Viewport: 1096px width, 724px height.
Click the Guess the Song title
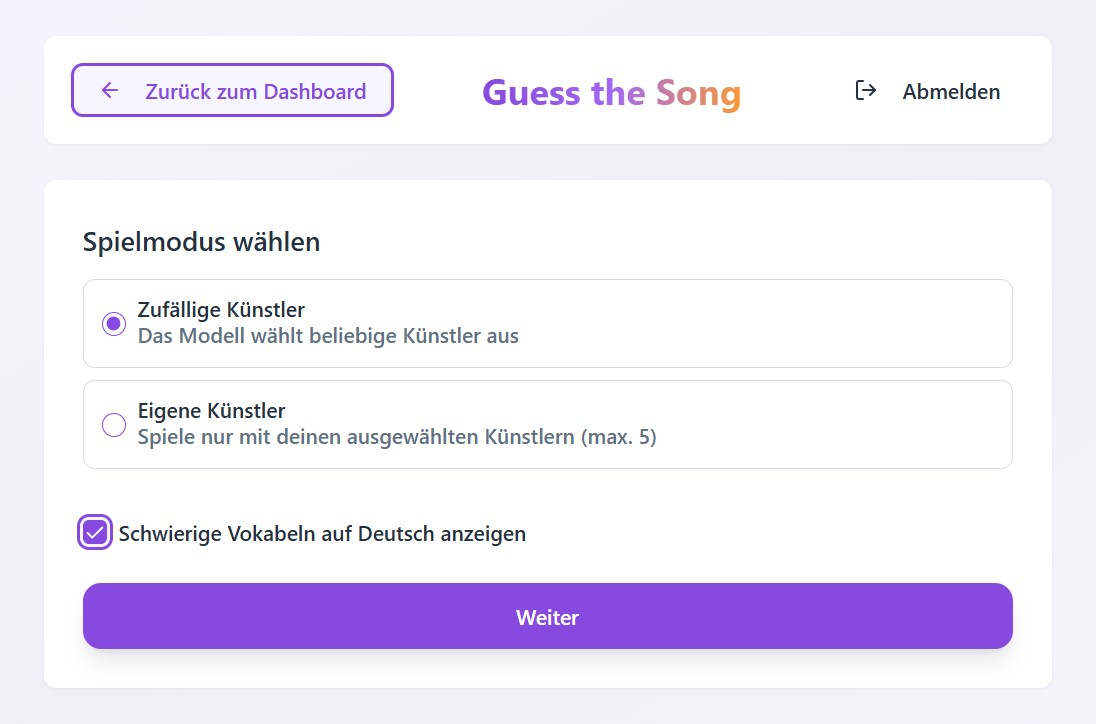pyautogui.click(x=611, y=91)
